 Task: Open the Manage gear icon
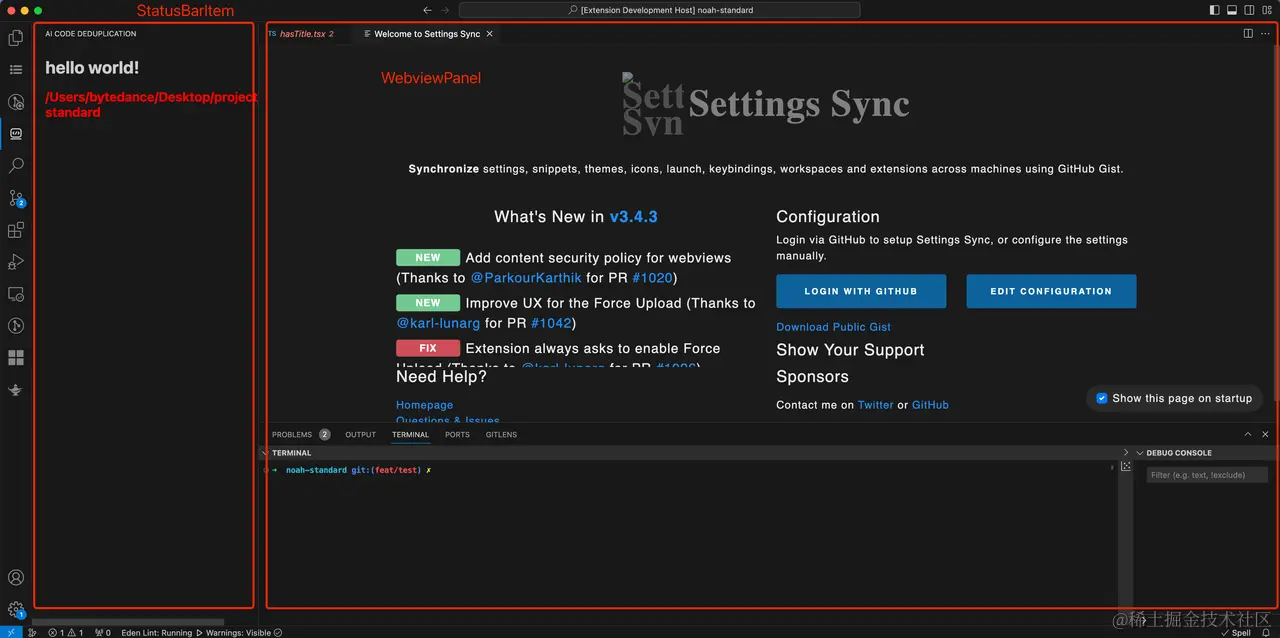pyautogui.click(x=15, y=609)
